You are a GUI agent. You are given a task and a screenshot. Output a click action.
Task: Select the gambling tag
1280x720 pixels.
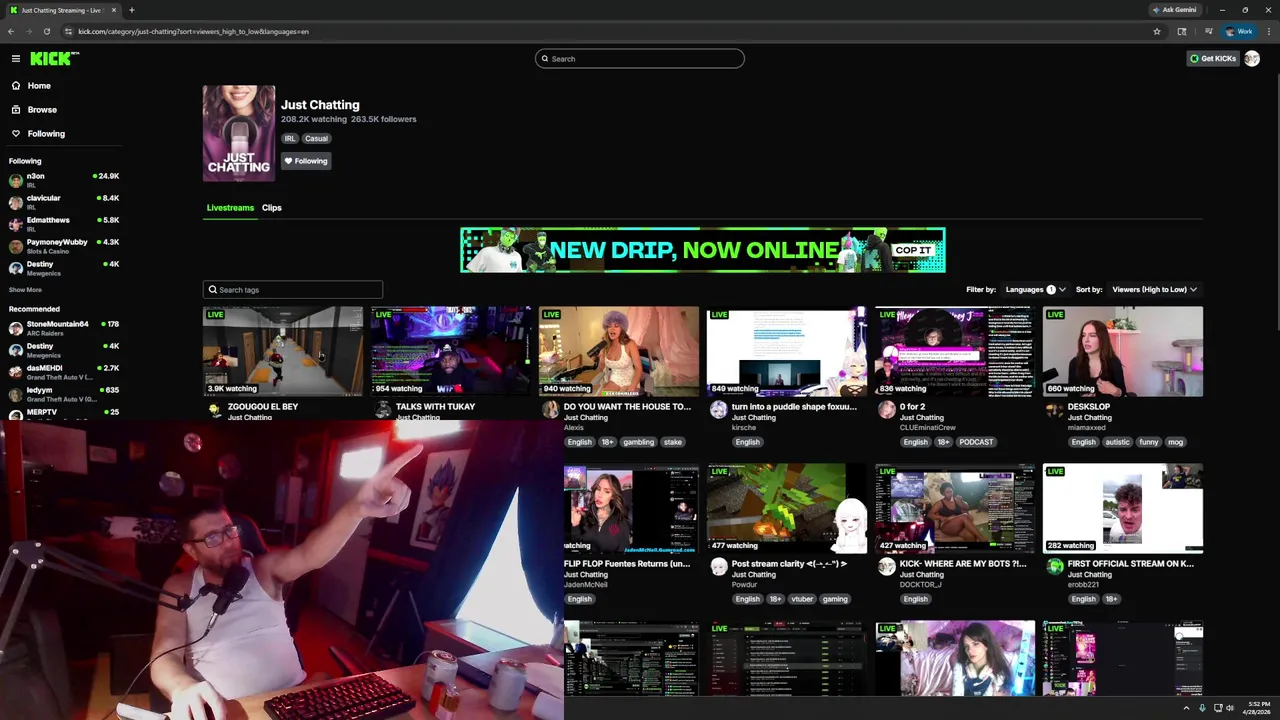pyautogui.click(x=638, y=442)
